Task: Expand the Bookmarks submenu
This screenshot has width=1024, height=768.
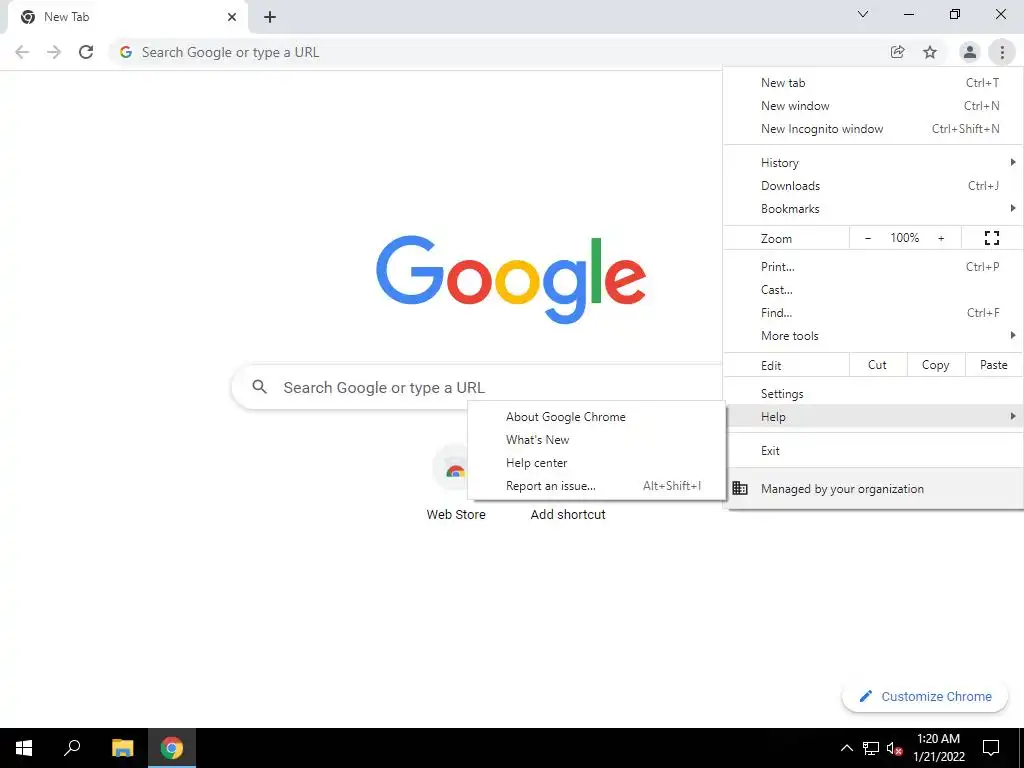Action: point(873,209)
